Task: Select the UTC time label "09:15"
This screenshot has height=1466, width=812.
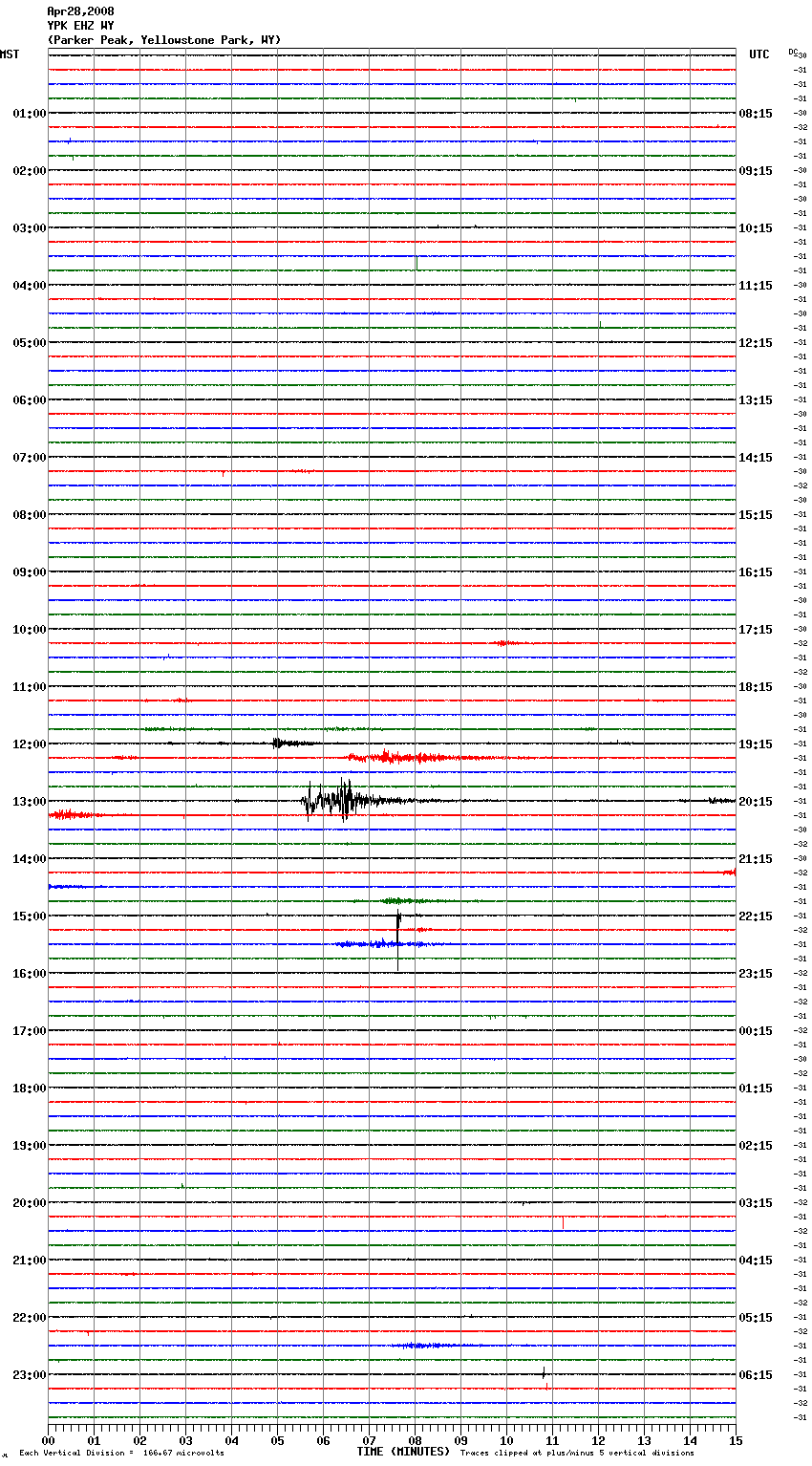Action: coord(756,171)
